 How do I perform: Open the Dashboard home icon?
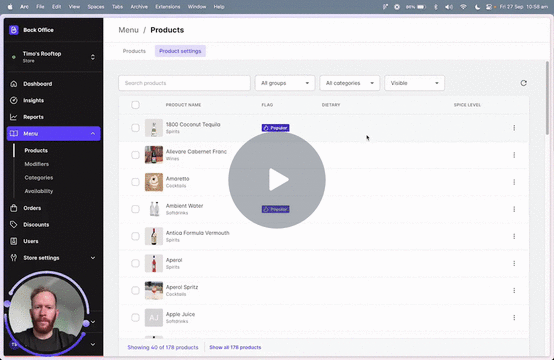coord(14,84)
